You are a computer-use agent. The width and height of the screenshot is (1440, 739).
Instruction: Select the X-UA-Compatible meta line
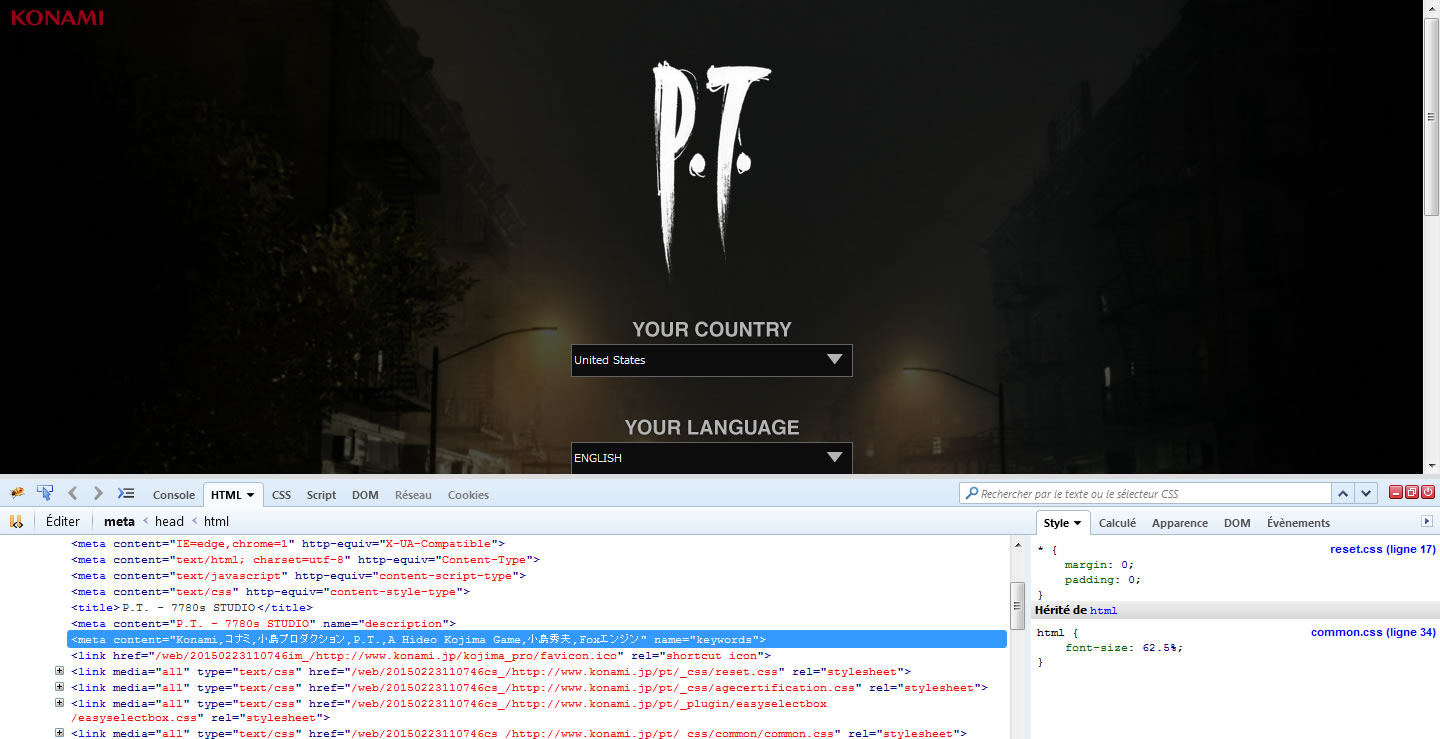pyautogui.click(x=288, y=544)
